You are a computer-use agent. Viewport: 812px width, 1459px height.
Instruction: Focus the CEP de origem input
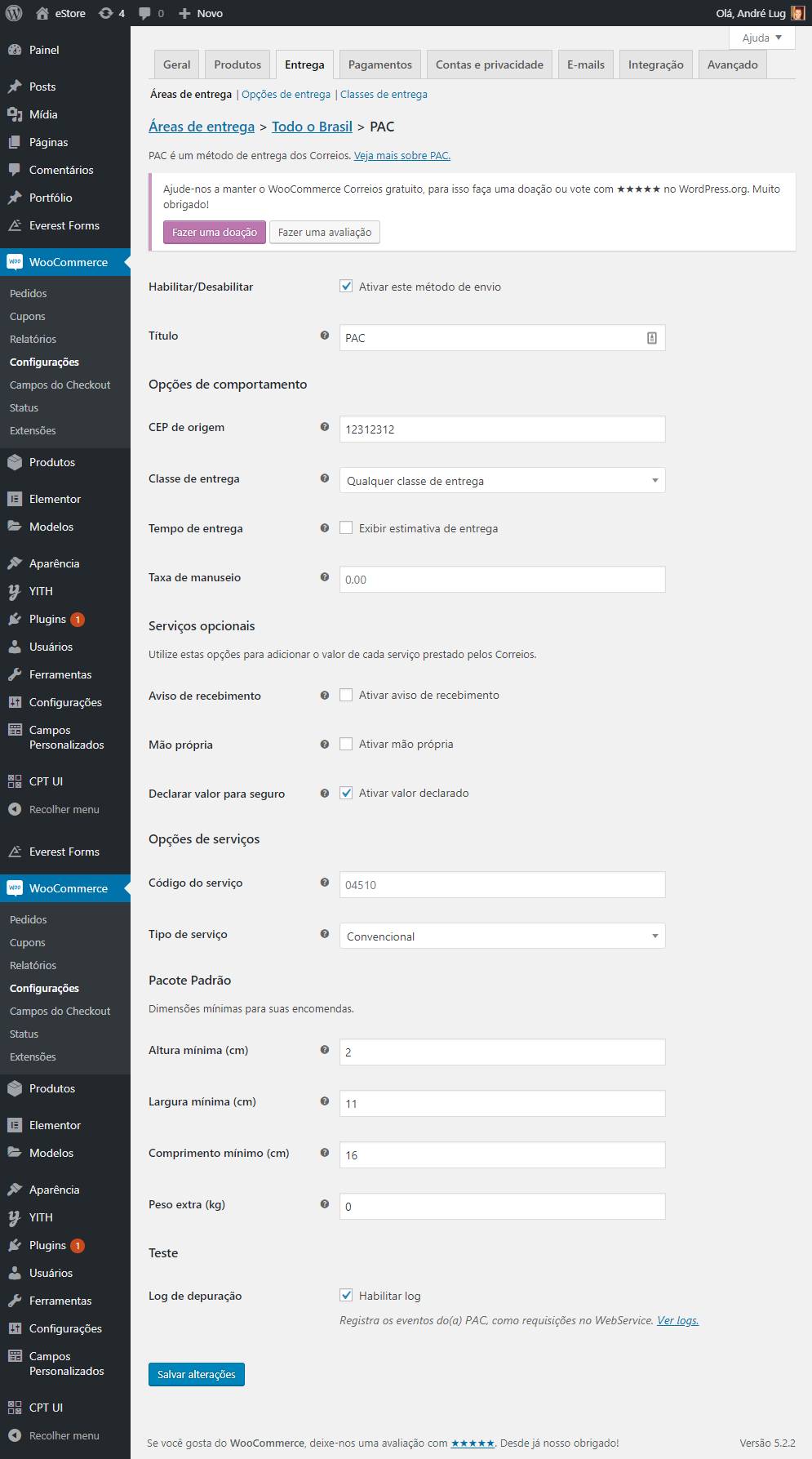point(502,429)
